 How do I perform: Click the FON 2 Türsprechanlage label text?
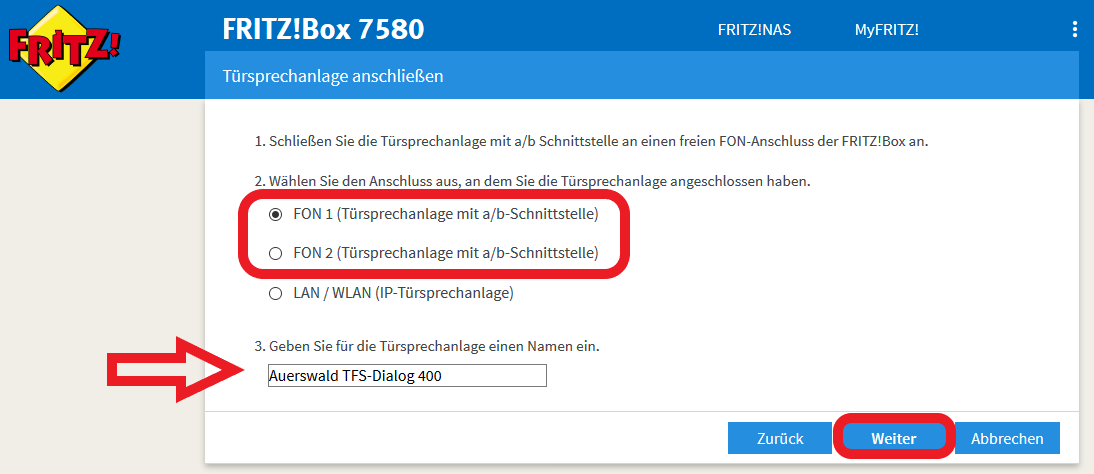click(445, 254)
